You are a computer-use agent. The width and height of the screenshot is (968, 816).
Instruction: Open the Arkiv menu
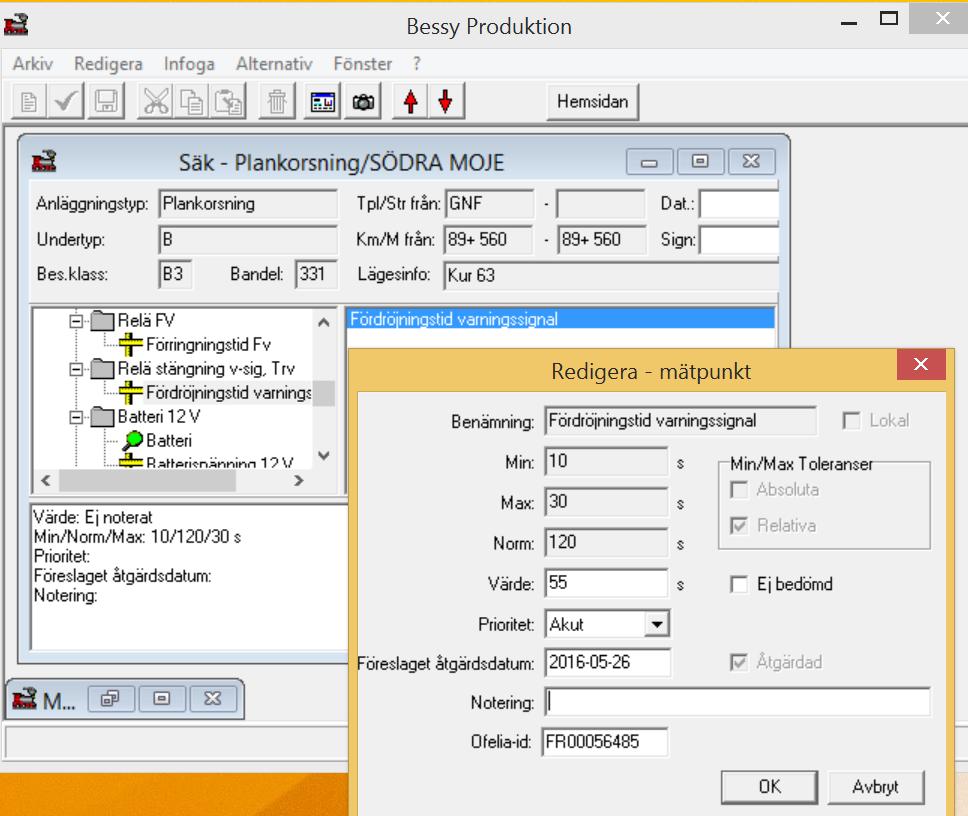point(33,64)
